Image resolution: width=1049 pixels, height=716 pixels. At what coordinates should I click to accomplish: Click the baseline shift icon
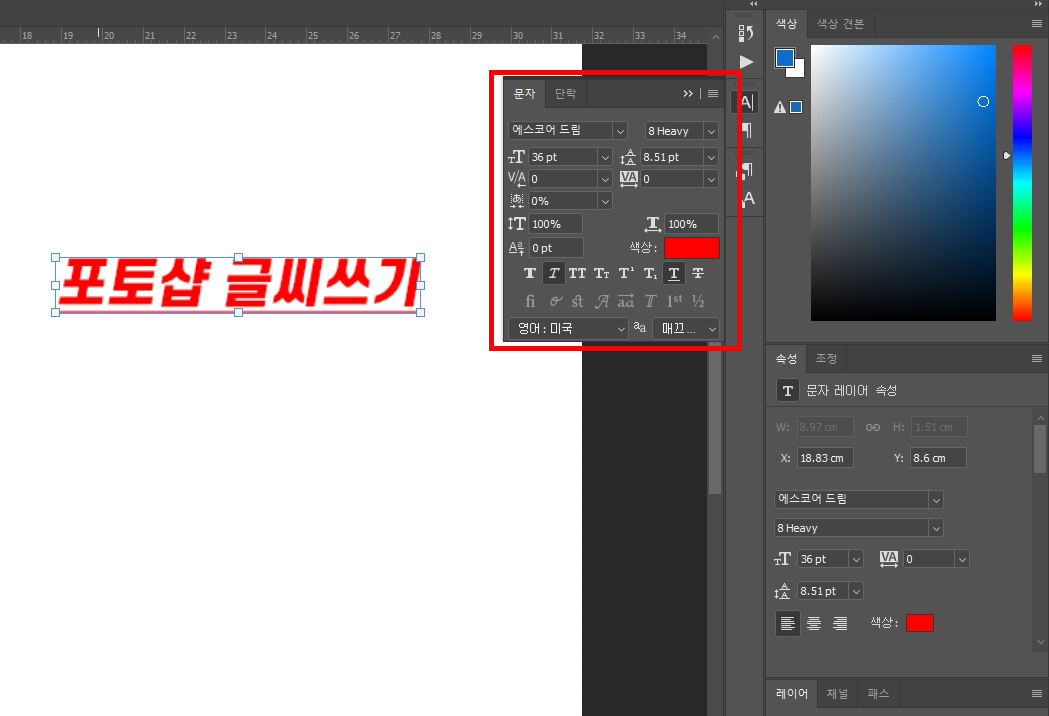point(516,248)
